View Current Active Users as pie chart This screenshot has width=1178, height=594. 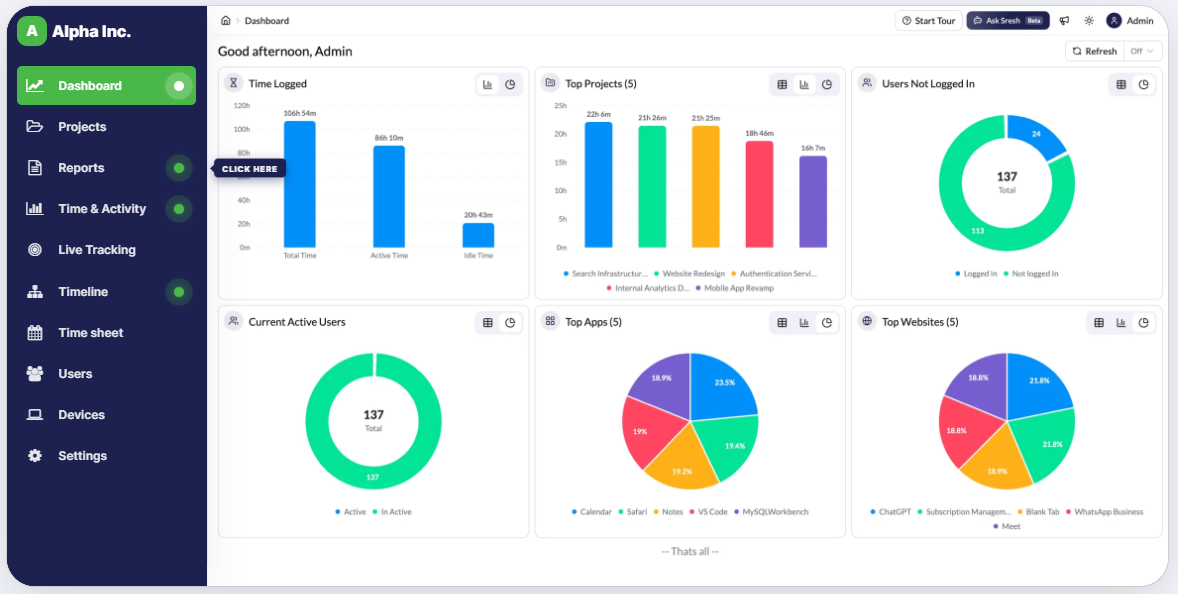pyautogui.click(x=510, y=323)
